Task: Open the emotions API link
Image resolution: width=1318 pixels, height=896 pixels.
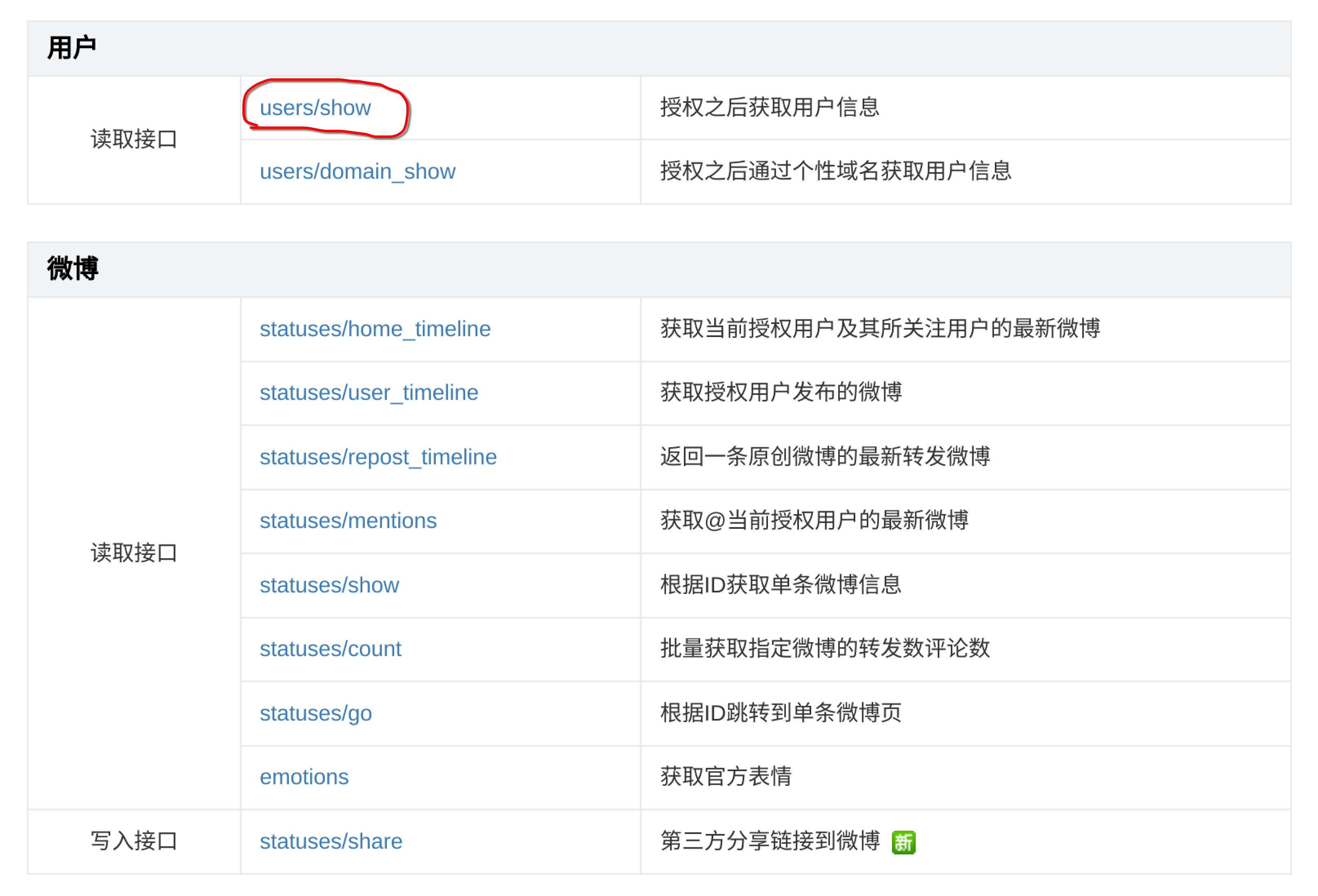Action: (304, 777)
